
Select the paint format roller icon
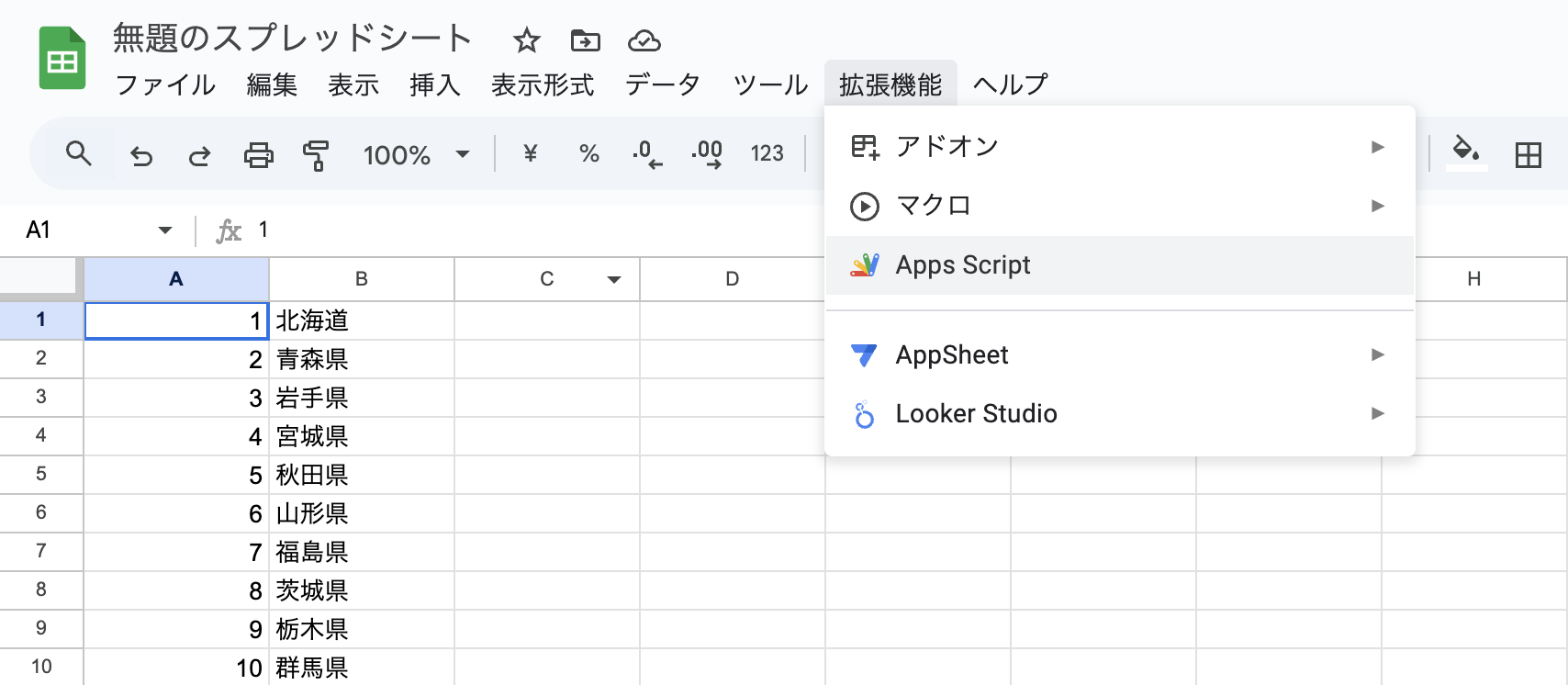[x=316, y=155]
